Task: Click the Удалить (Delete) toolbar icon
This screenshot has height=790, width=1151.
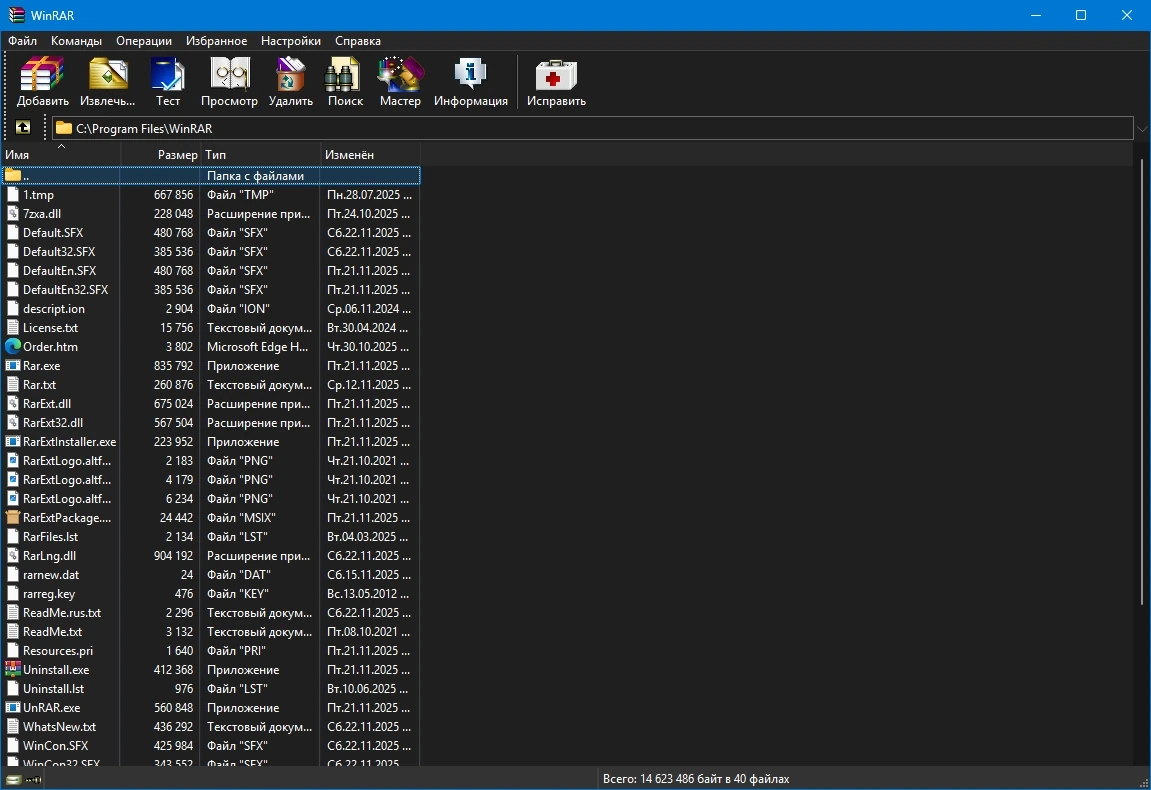Action: coord(291,81)
